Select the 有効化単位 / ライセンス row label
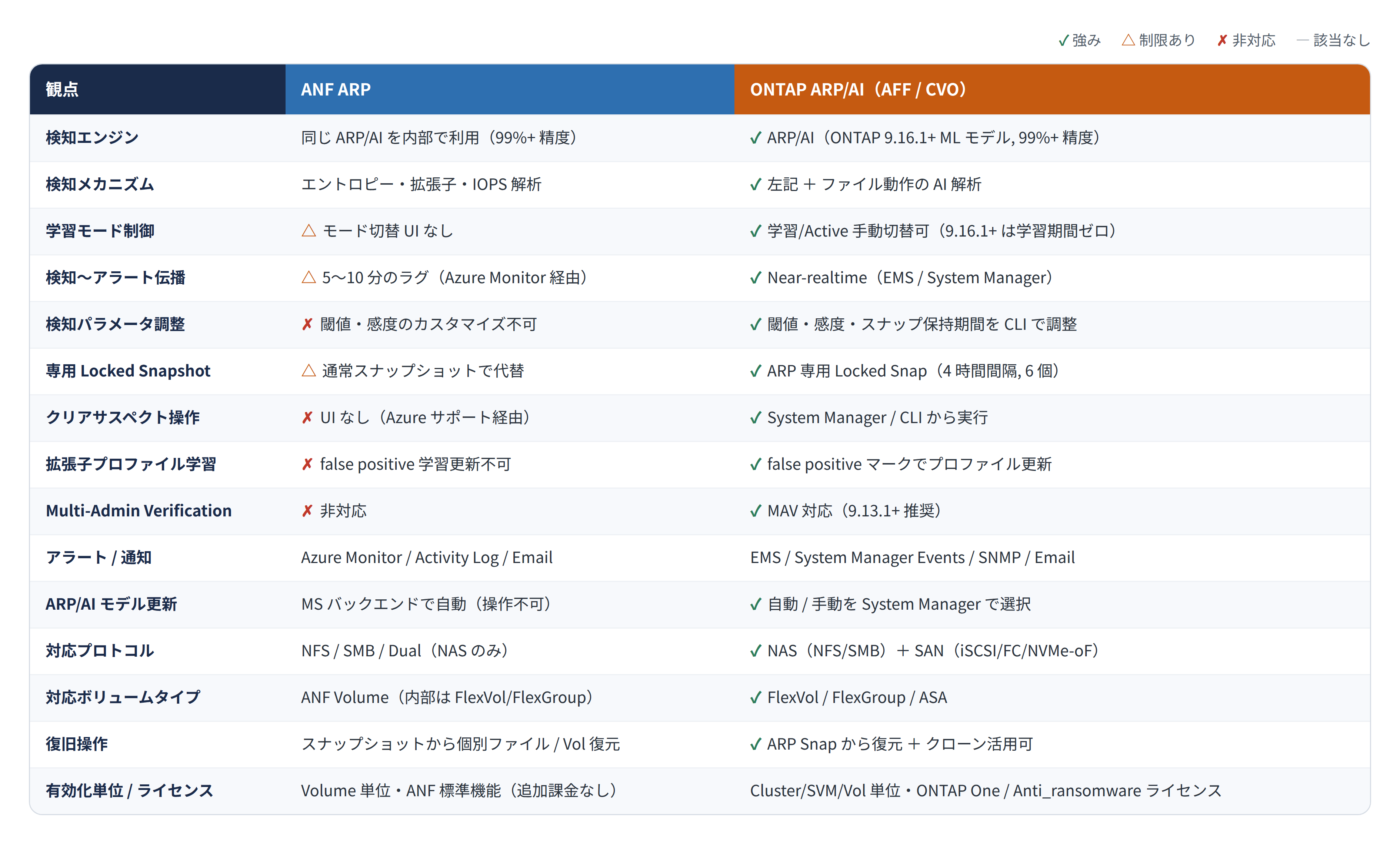This screenshot has width=1400, height=844. (130, 790)
